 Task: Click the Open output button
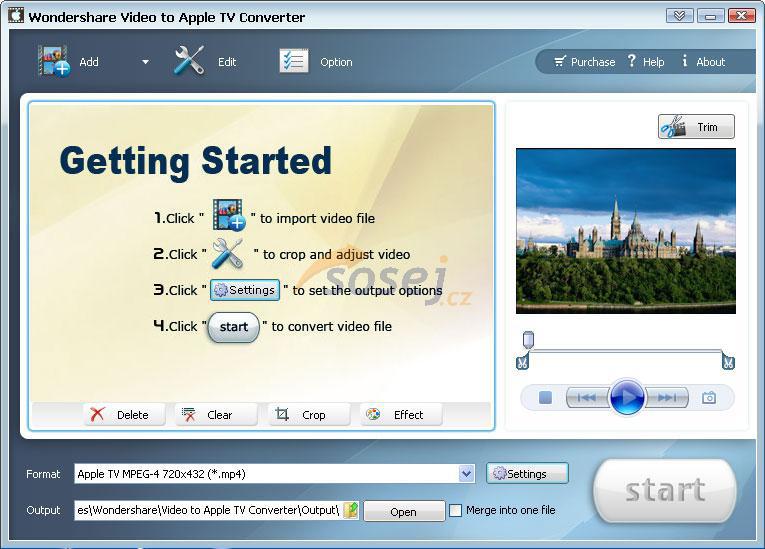click(x=404, y=512)
